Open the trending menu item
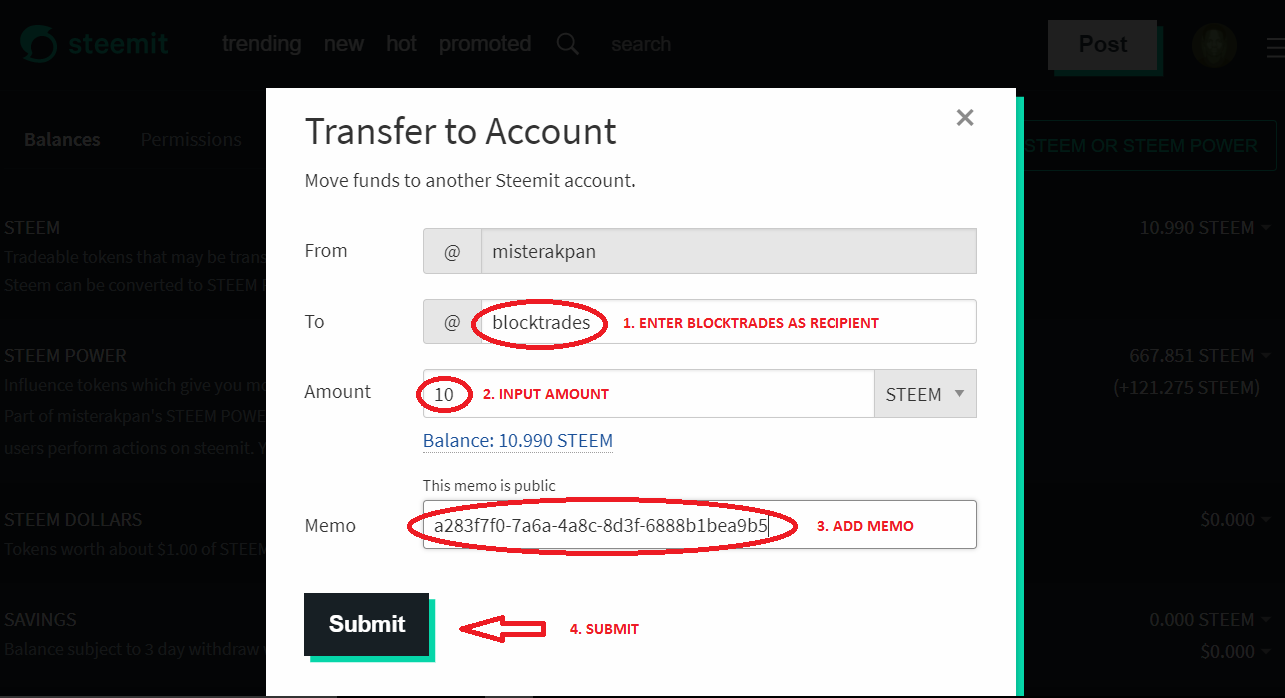The width and height of the screenshot is (1285, 698). click(261, 44)
